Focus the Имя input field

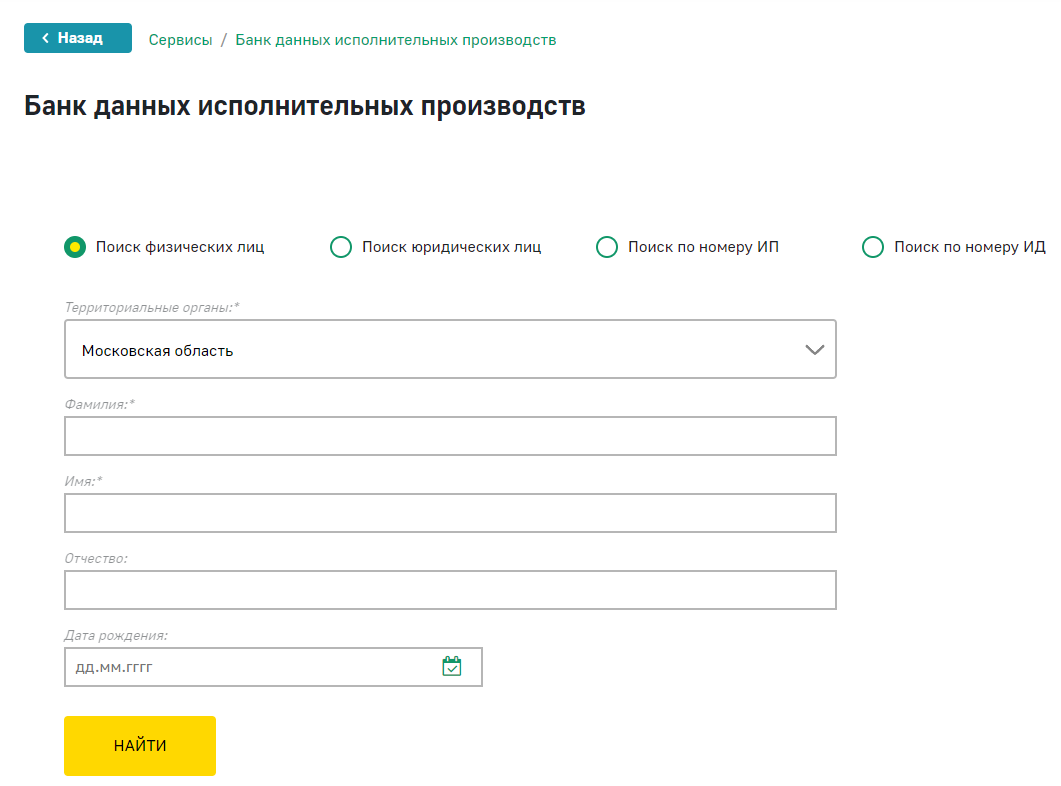450,512
